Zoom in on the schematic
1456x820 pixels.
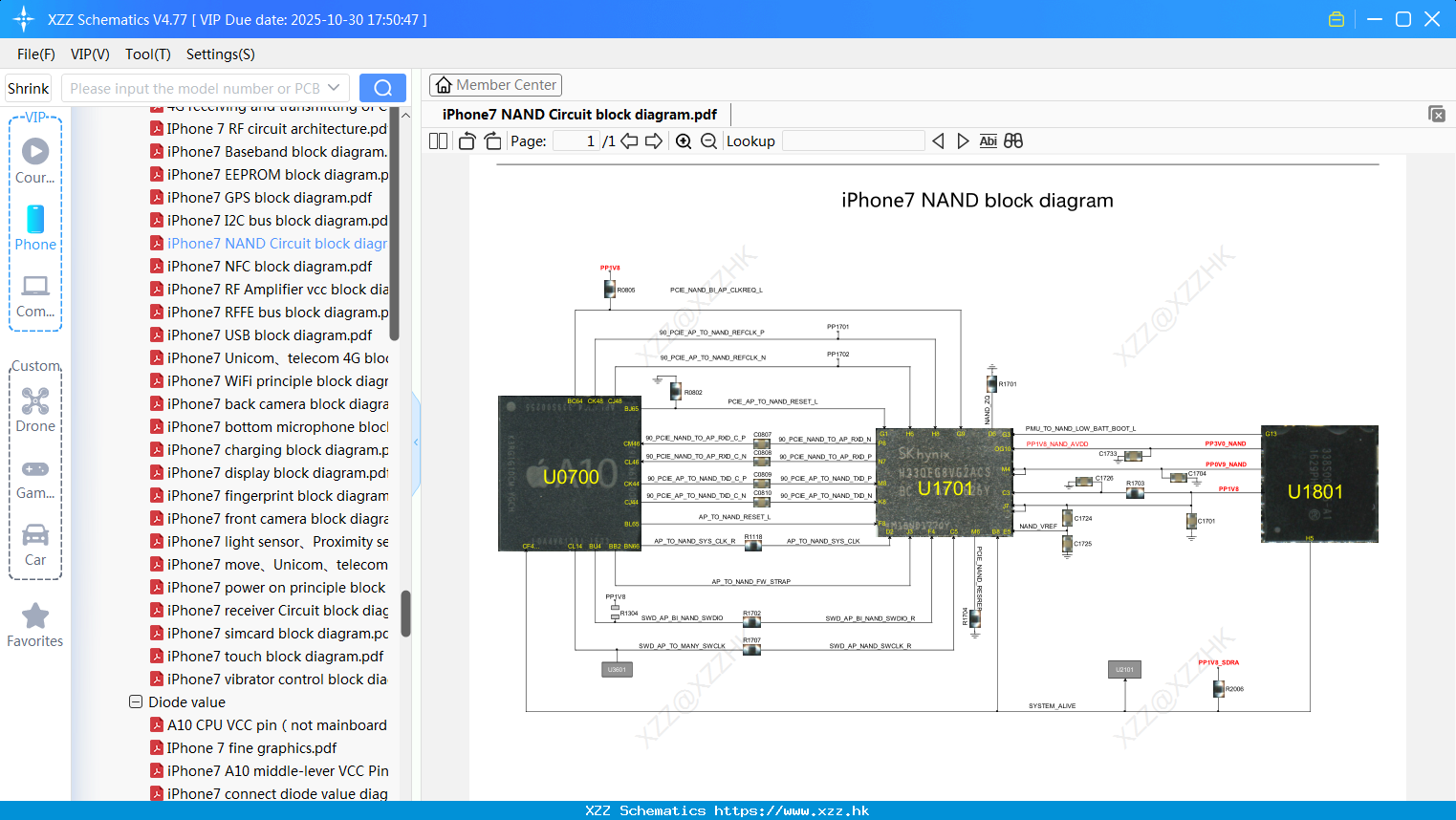684,140
